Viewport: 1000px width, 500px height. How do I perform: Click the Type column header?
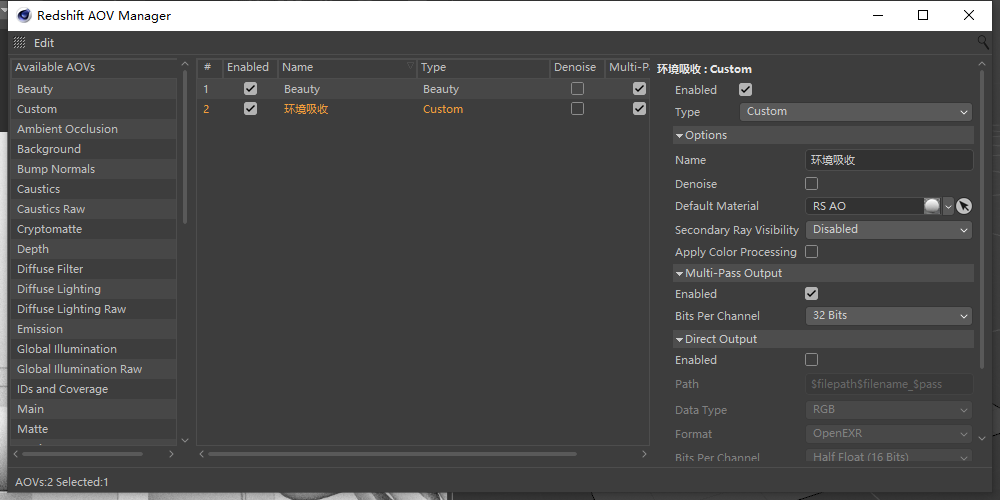483,68
